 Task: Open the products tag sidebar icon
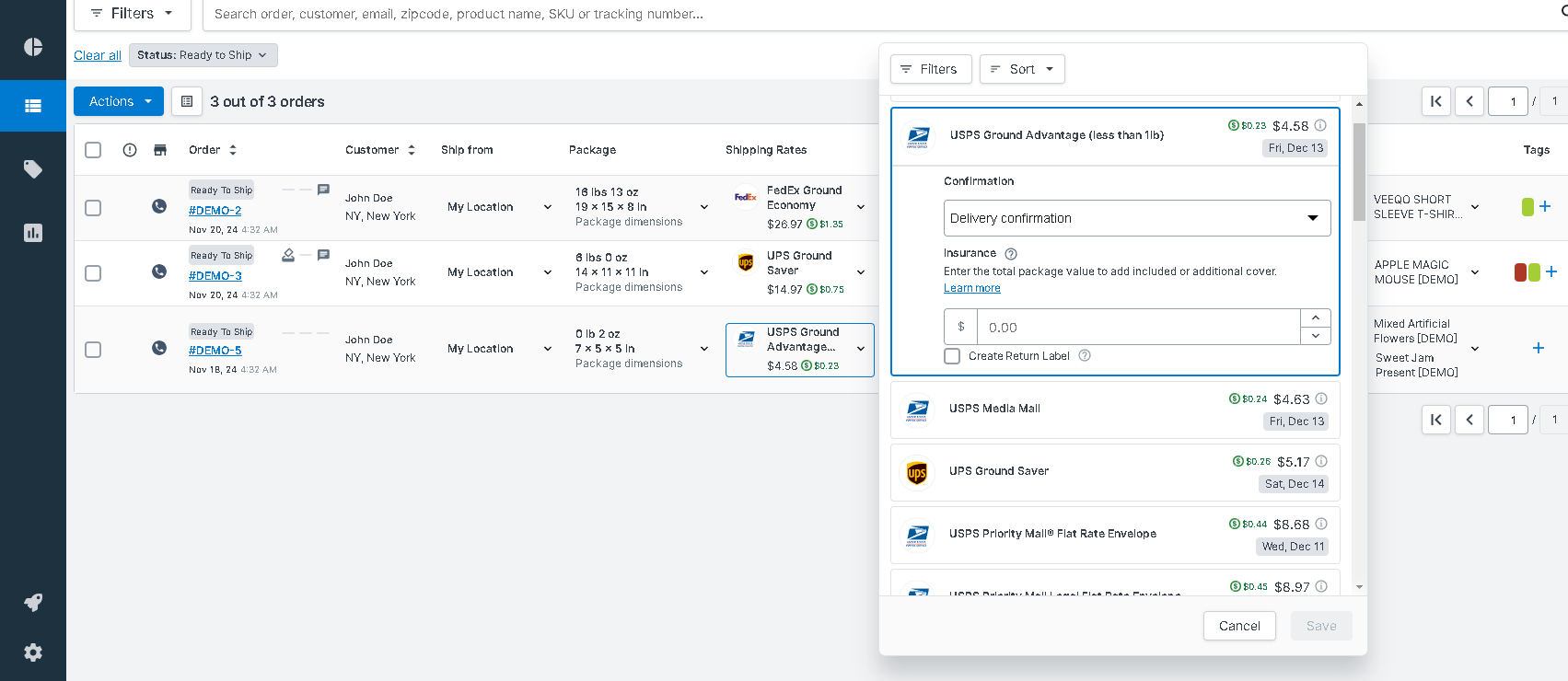coord(33,169)
